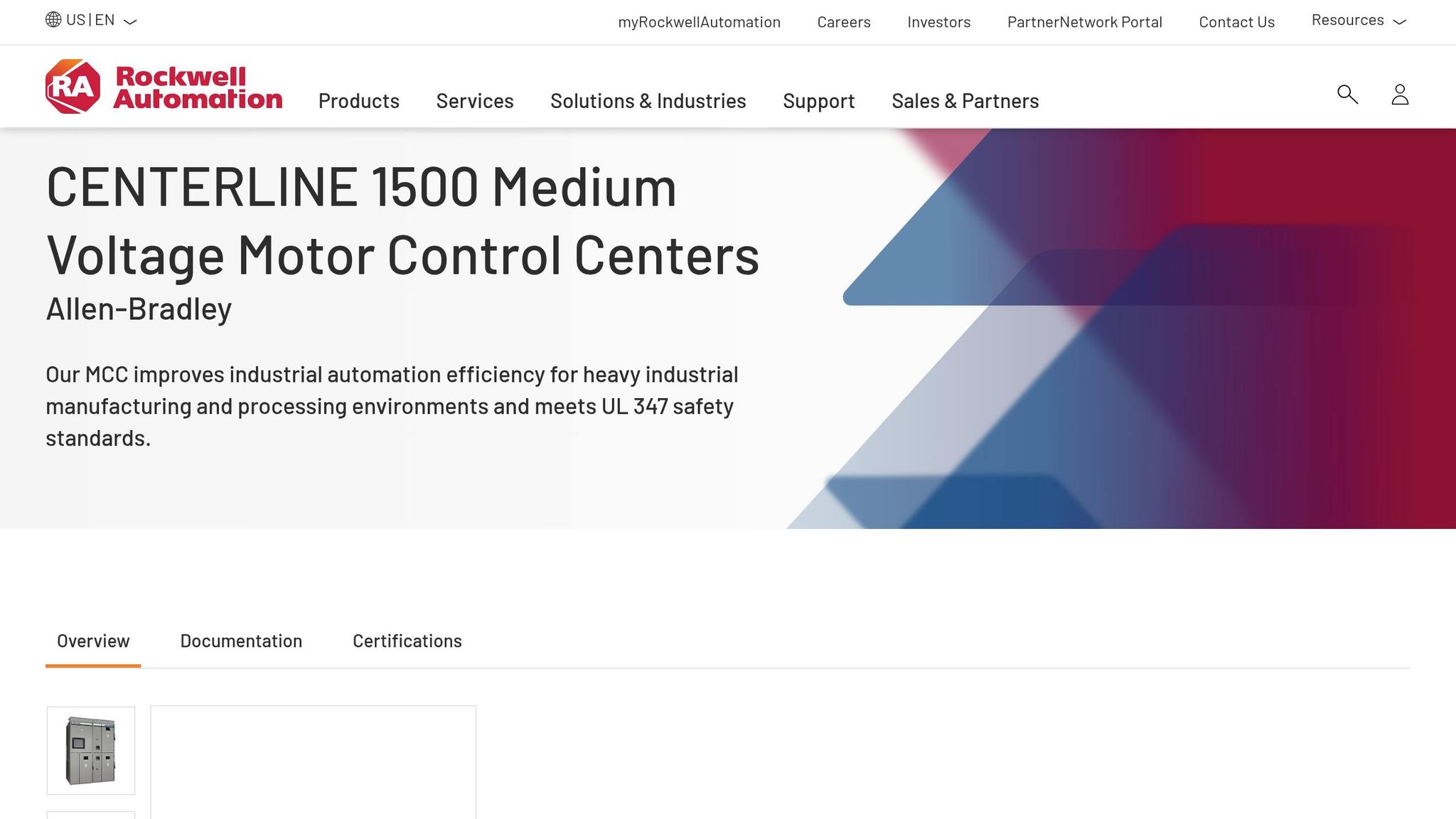The width and height of the screenshot is (1456, 819).
Task: Open the Products menu
Action: (x=359, y=101)
